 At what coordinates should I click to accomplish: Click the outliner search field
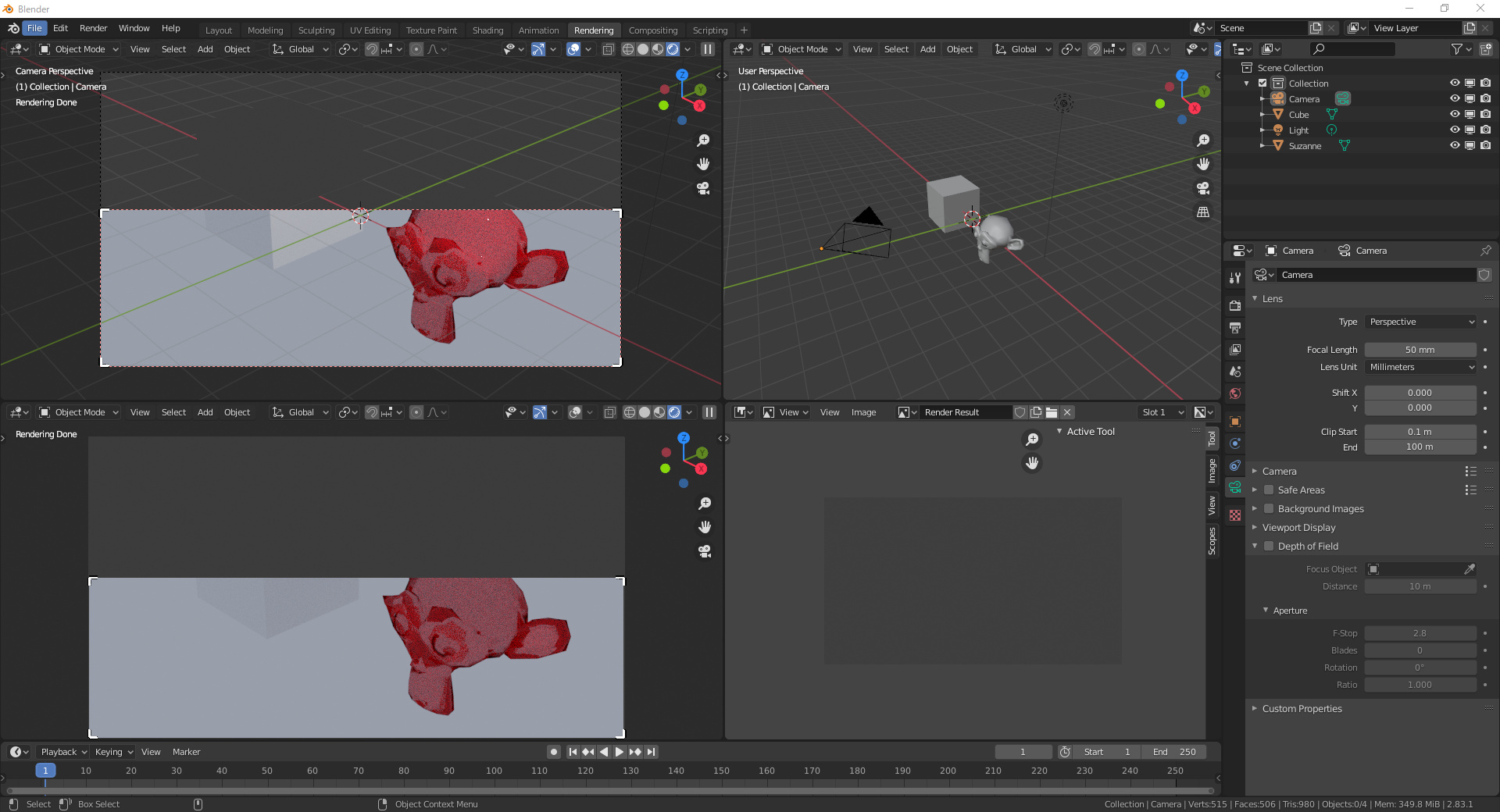pyautogui.click(x=1353, y=49)
